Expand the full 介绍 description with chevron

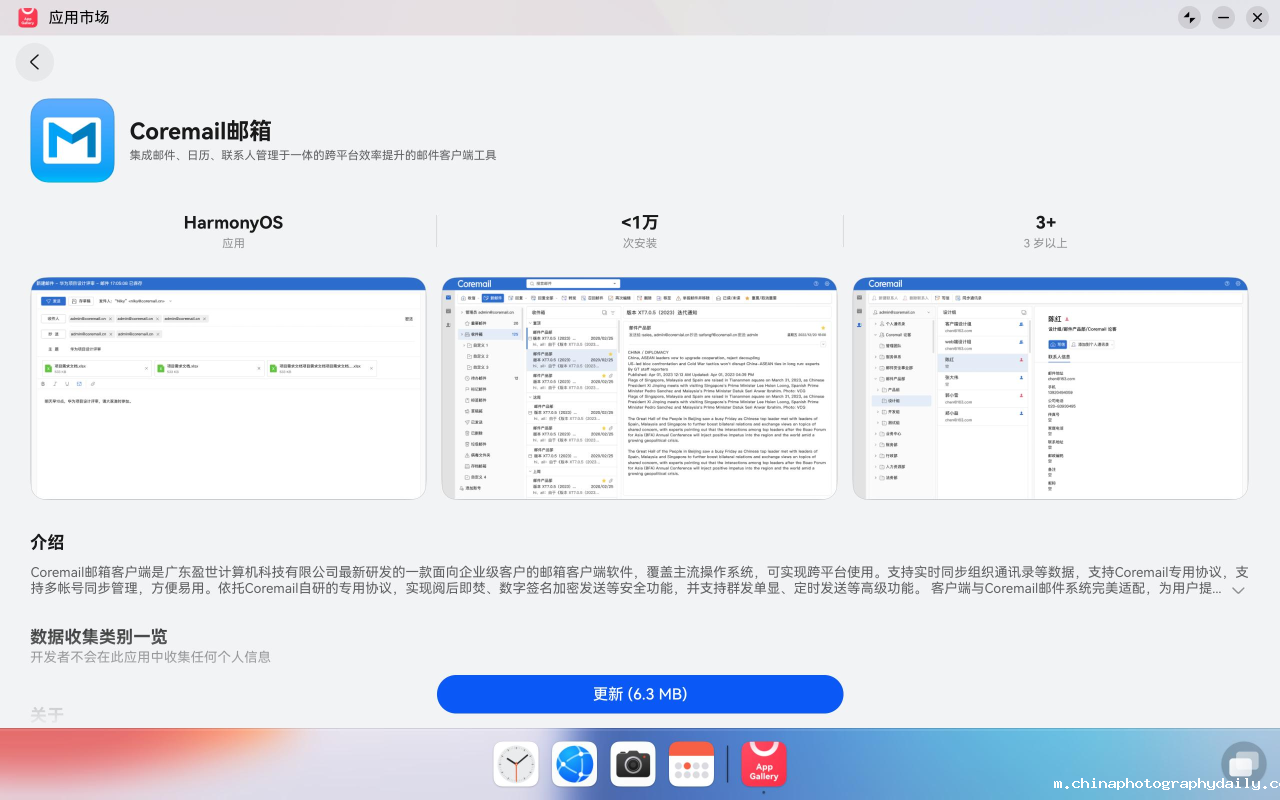pos(1238,590)
